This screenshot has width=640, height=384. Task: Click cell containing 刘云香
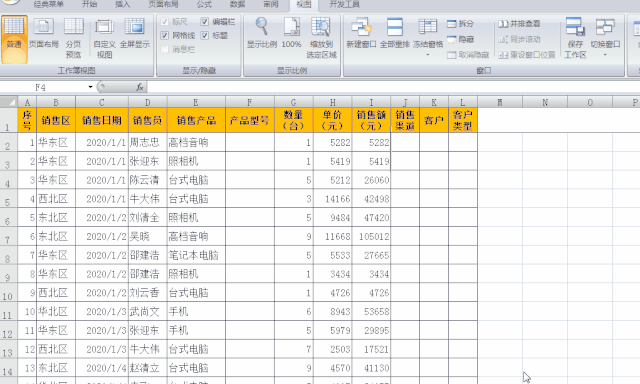click(148, 293)
